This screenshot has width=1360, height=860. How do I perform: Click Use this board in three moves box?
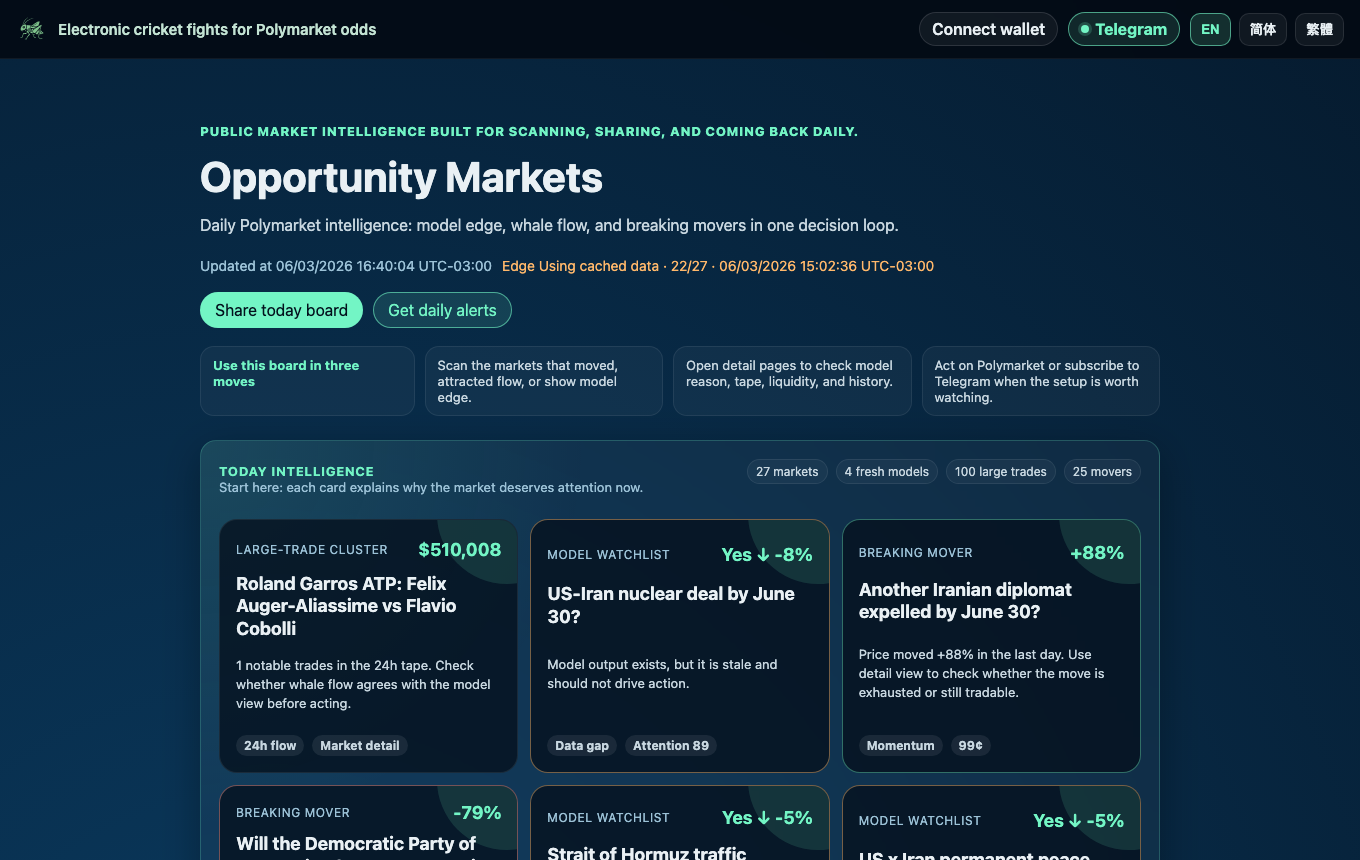coord(307,381)
